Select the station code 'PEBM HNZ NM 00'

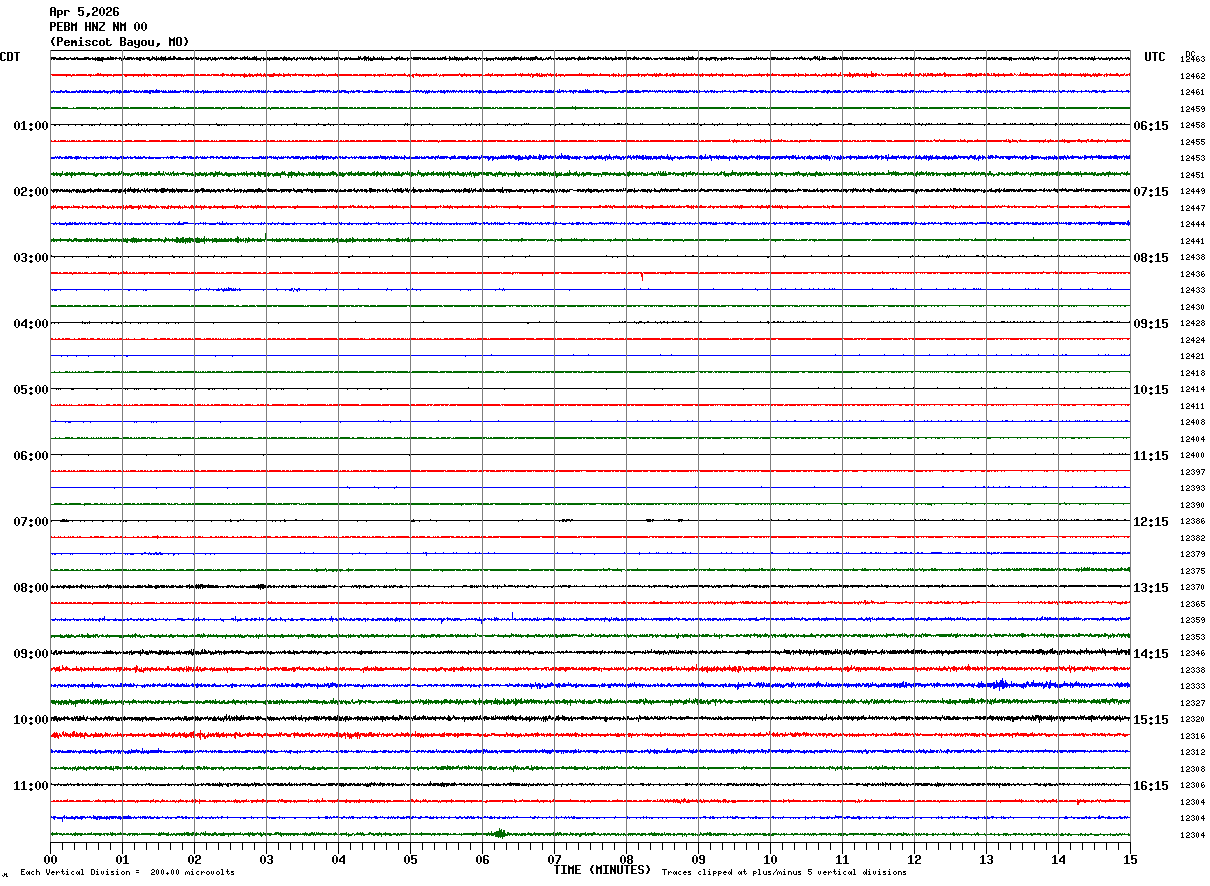pos(98,27)
